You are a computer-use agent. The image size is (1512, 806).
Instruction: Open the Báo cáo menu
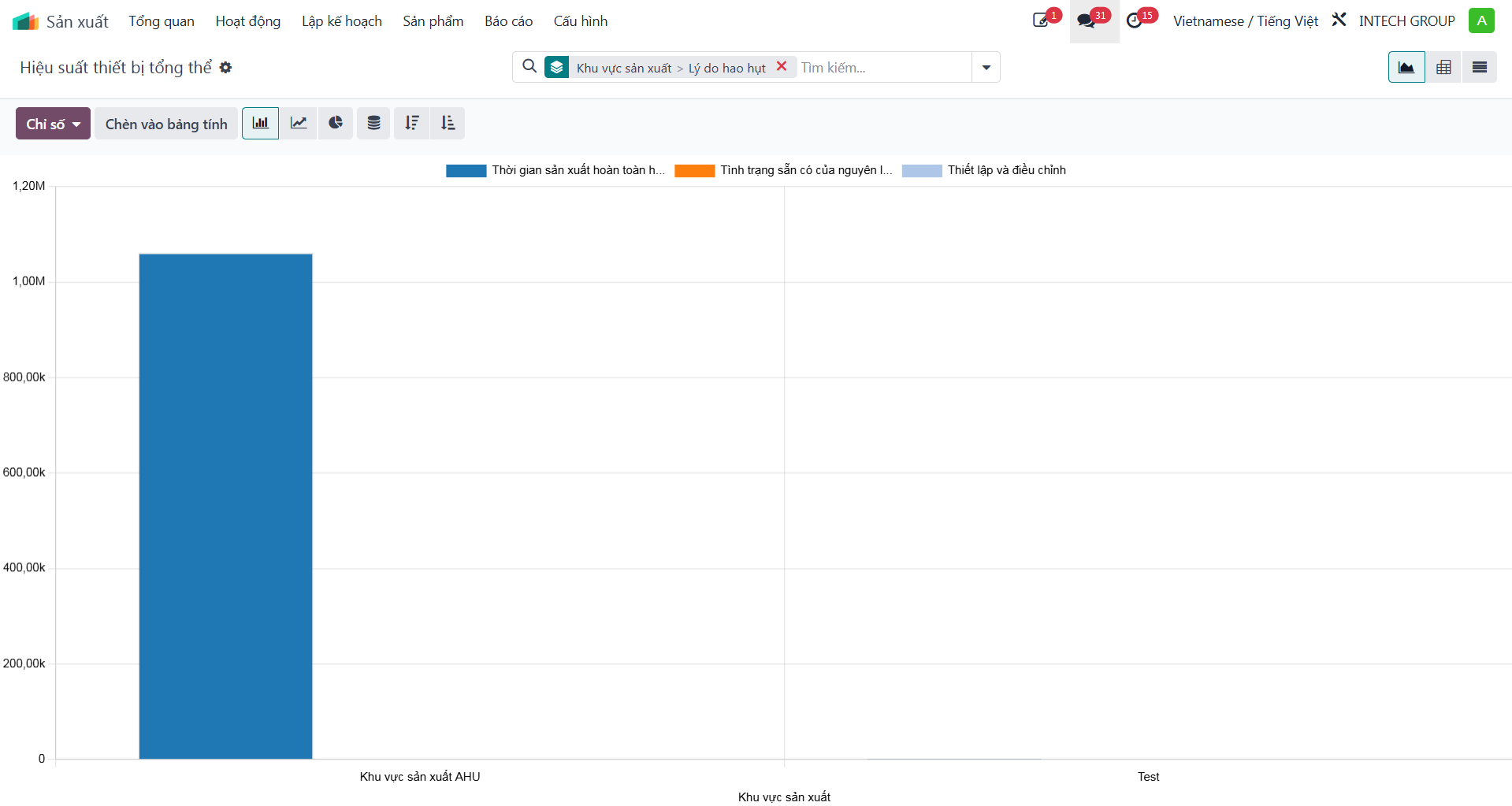click(x=509, y=21)
